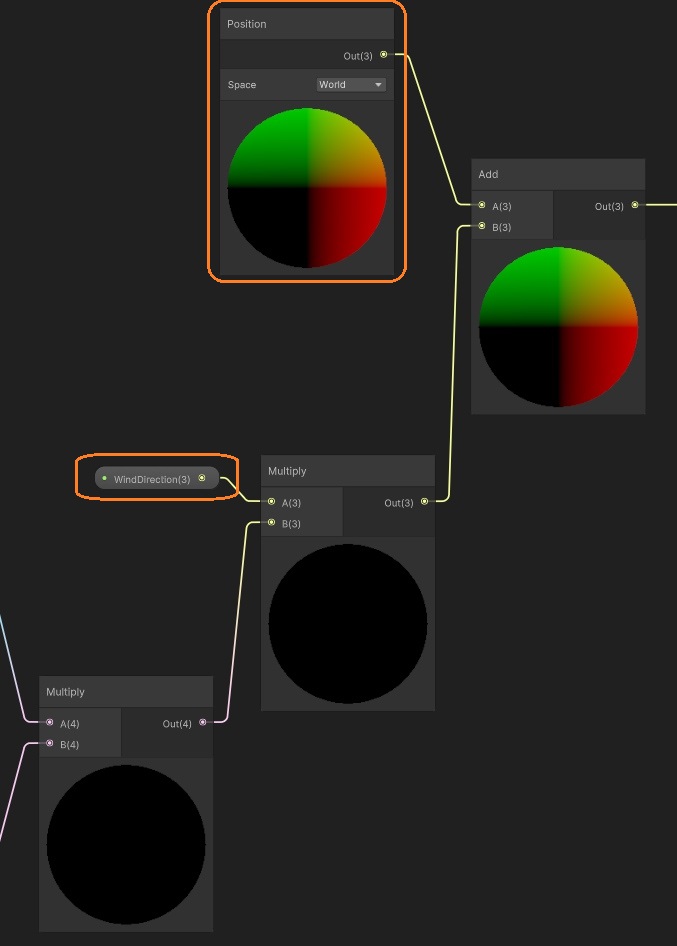This screenshot has width=677, height=946.
Task: Select the WindDirection(3) property node
Action: click(x=157, y=478)
